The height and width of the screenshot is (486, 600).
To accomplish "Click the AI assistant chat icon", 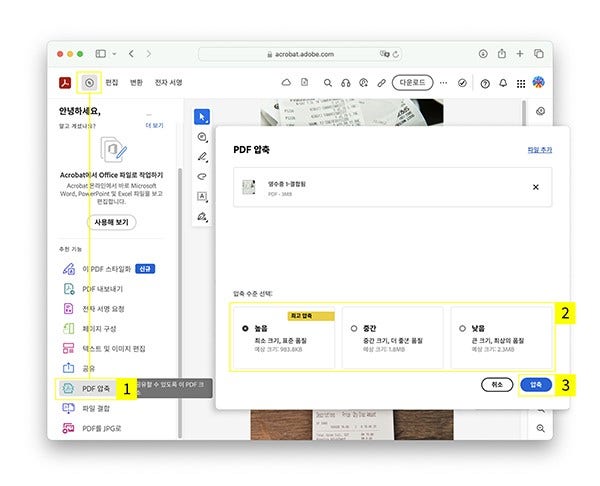I will [x=364, y=83].
